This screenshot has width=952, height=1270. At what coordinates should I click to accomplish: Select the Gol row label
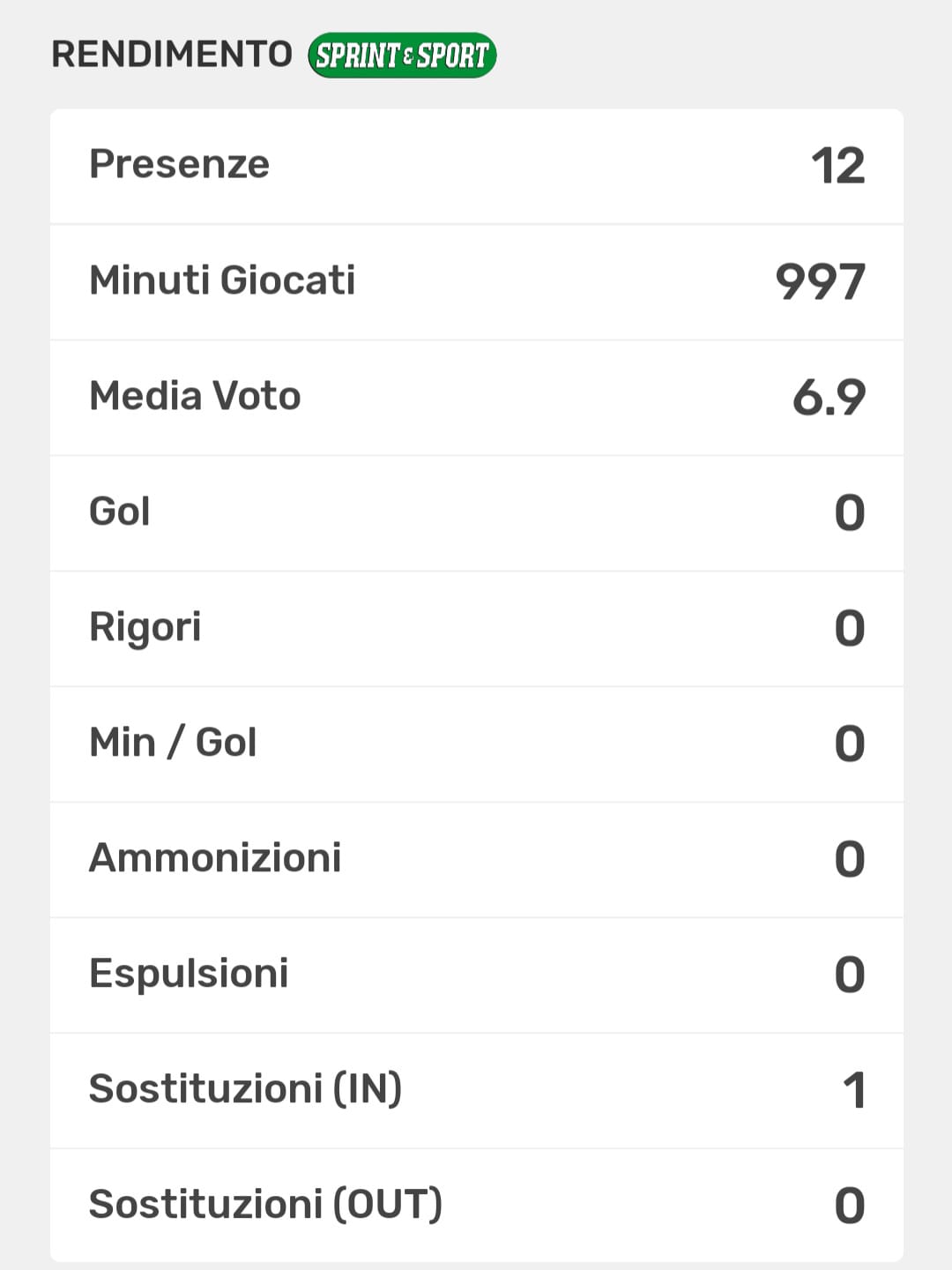click(120, 512)
